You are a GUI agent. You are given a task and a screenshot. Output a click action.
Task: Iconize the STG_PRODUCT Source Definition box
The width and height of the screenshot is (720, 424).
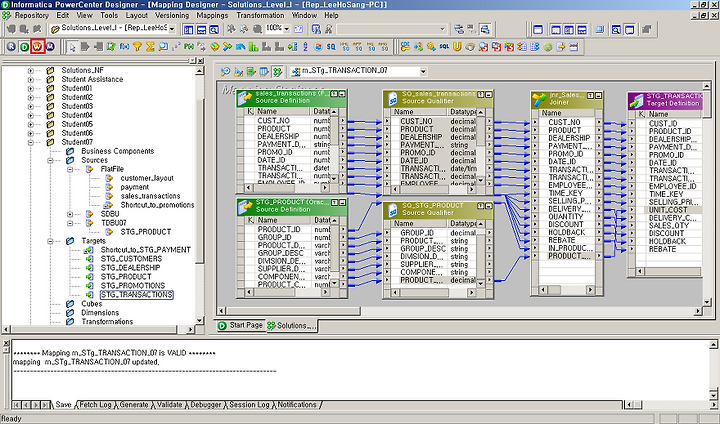(x=342, y=203)
